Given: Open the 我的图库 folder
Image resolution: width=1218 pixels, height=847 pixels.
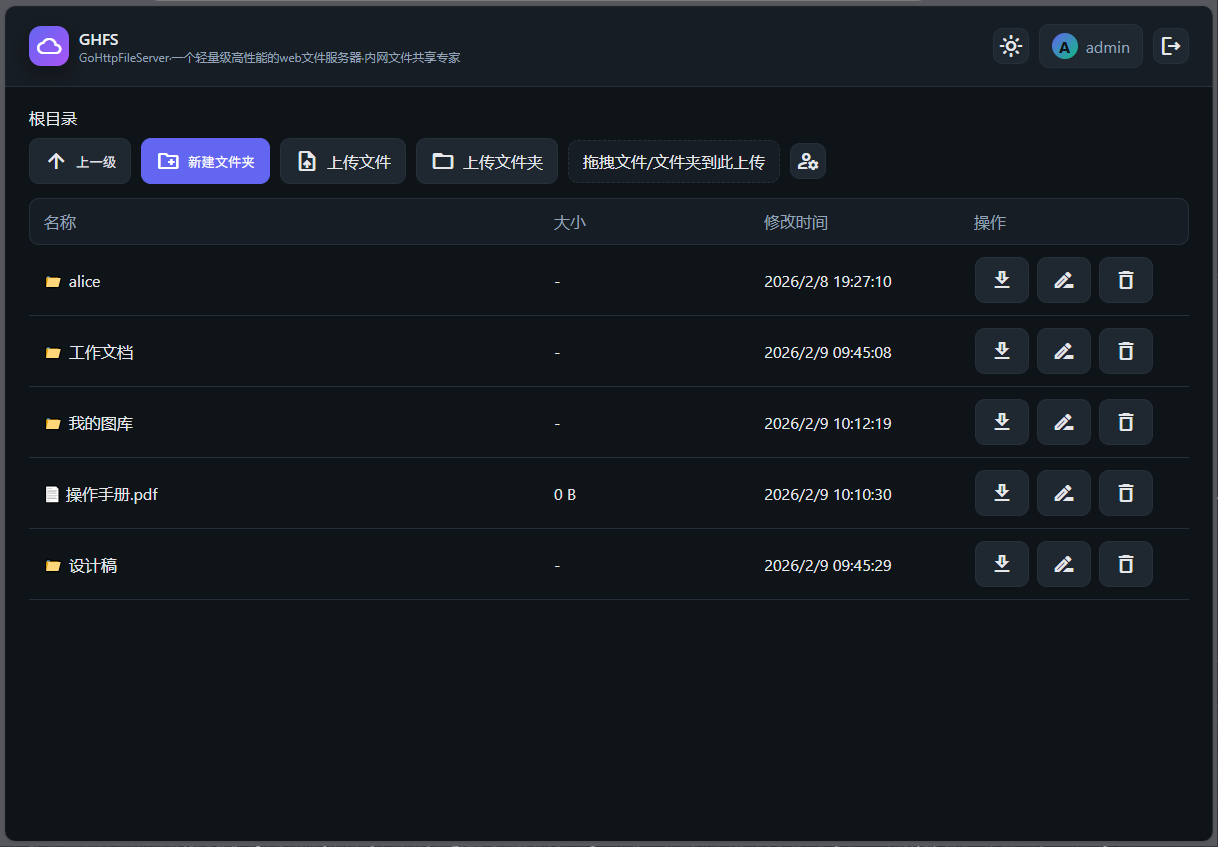Looking at the screenshot, I should tap(100, 424).
